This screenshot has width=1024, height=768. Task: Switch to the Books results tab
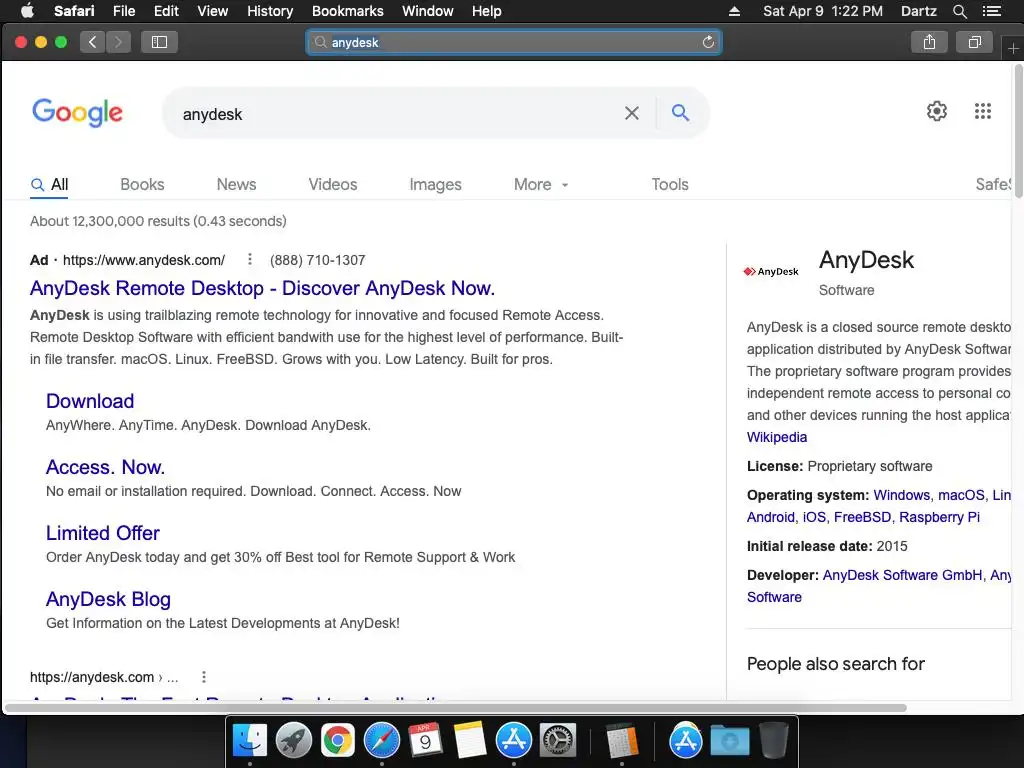click(x=142, y=185)
